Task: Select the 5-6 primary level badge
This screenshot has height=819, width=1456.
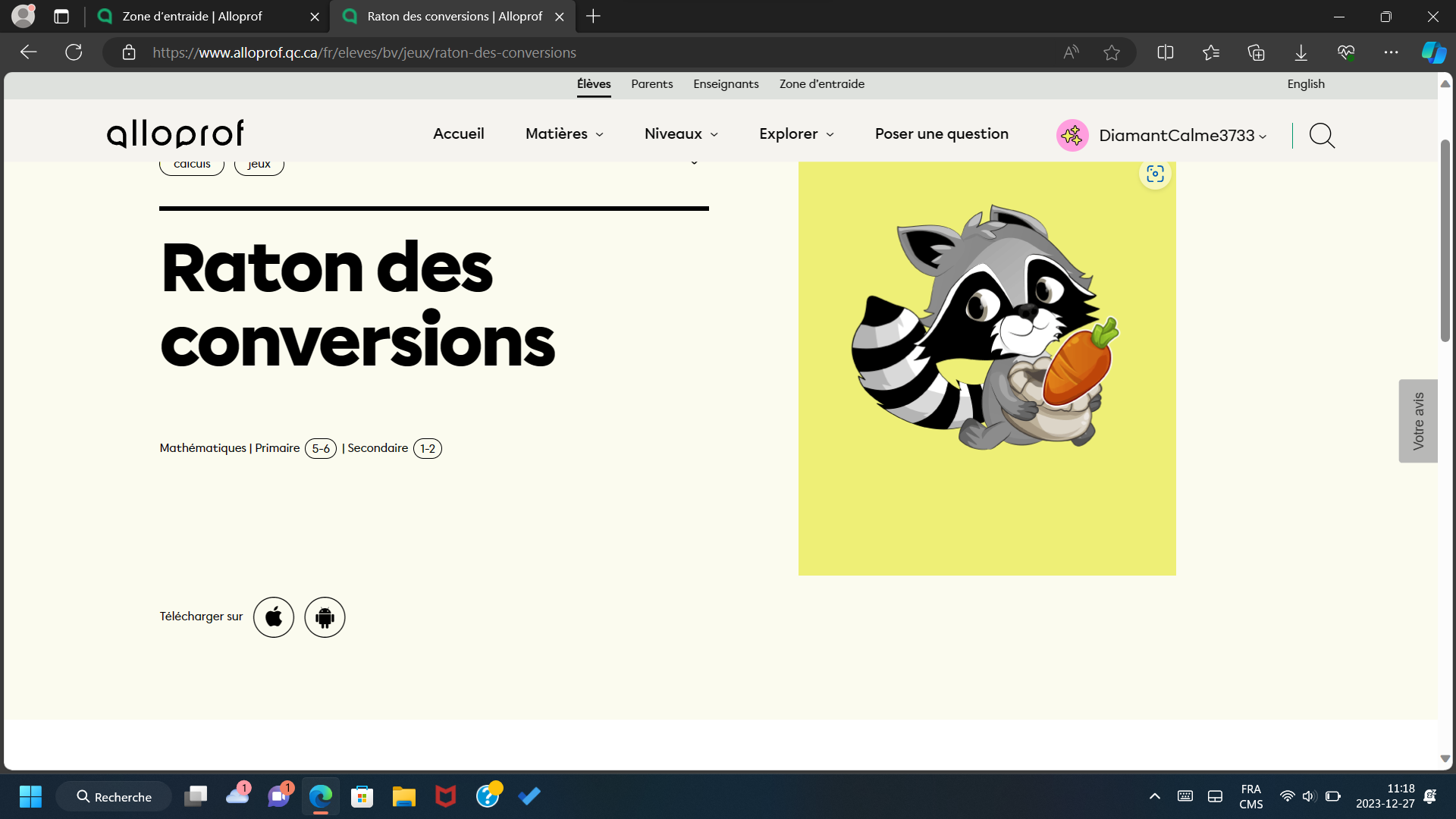Action: 321,448
